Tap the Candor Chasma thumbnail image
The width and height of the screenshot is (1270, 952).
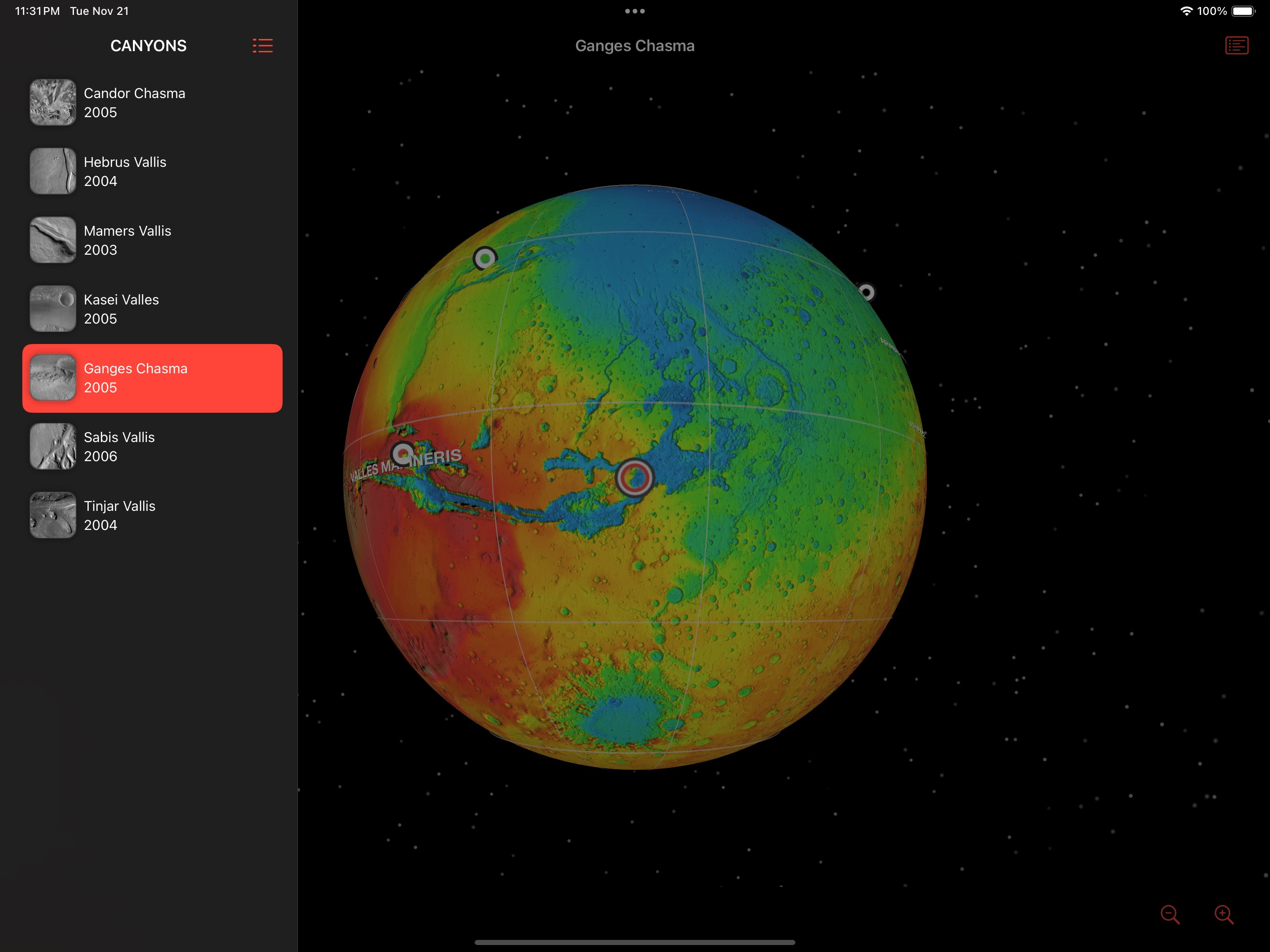pyautogui.click(x=53, y=102)
